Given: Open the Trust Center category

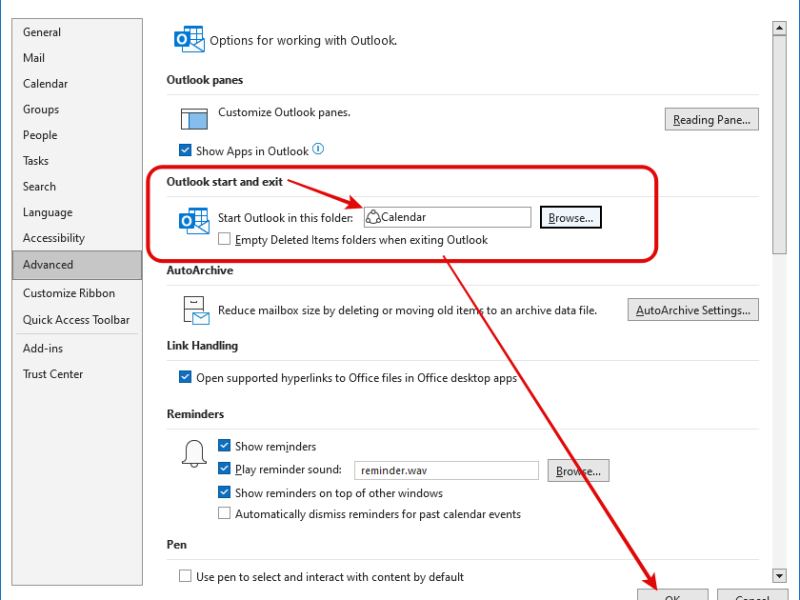Looking at the screenshot, I should click(x=77, y=374).
